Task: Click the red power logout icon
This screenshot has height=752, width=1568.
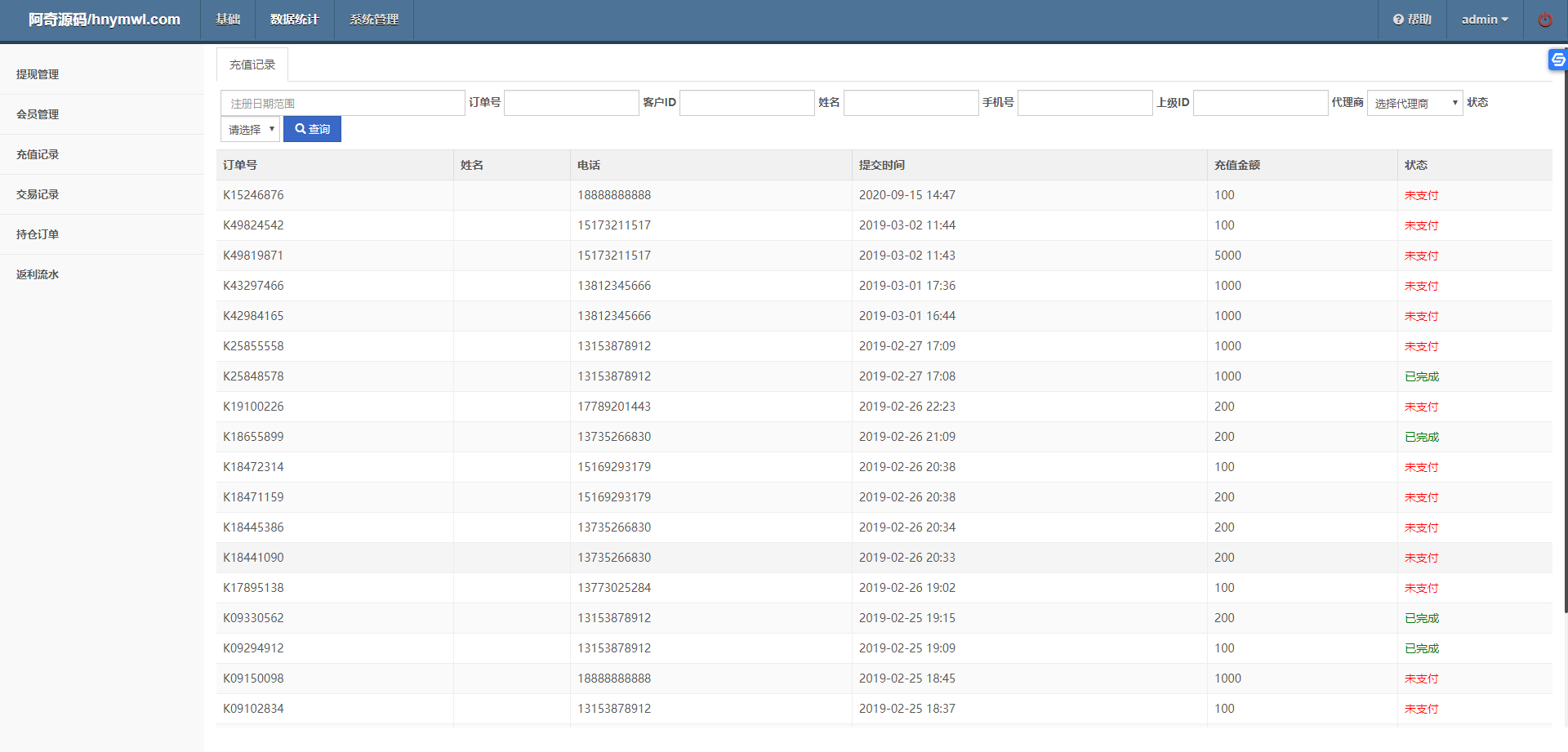Action: coord(1544,19)
